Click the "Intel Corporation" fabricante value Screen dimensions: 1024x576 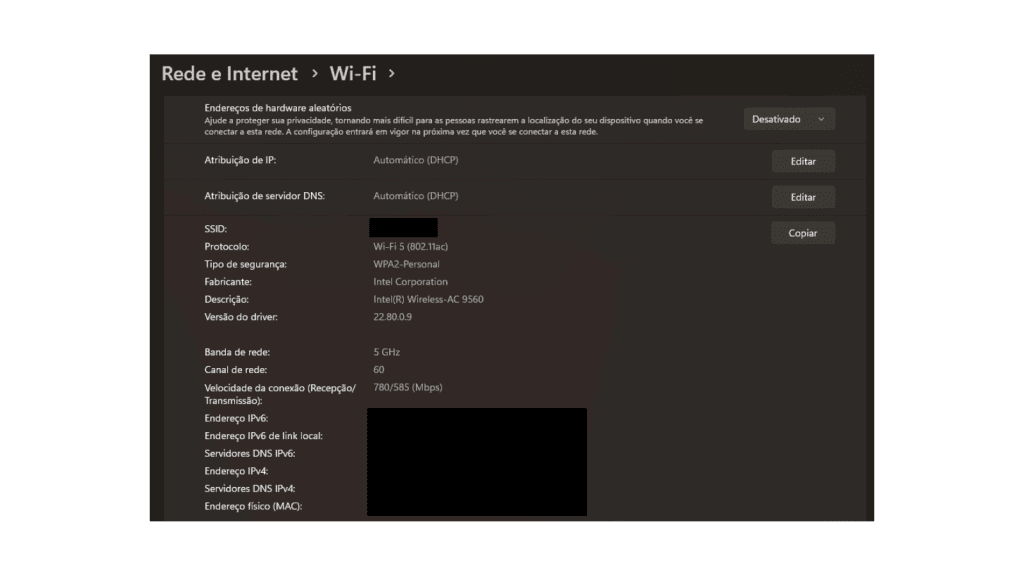[x=408, y=281]
